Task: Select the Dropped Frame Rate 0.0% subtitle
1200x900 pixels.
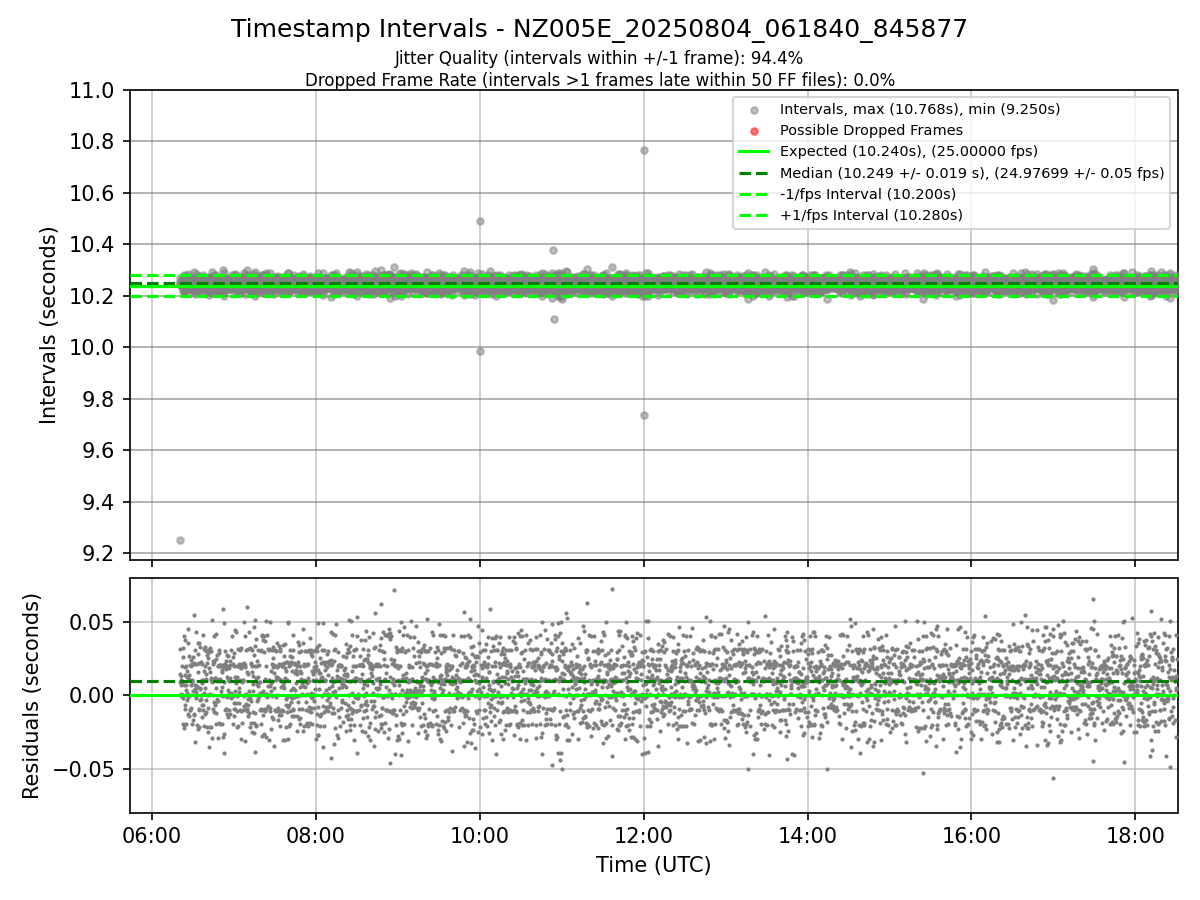Action: point(599,80)
